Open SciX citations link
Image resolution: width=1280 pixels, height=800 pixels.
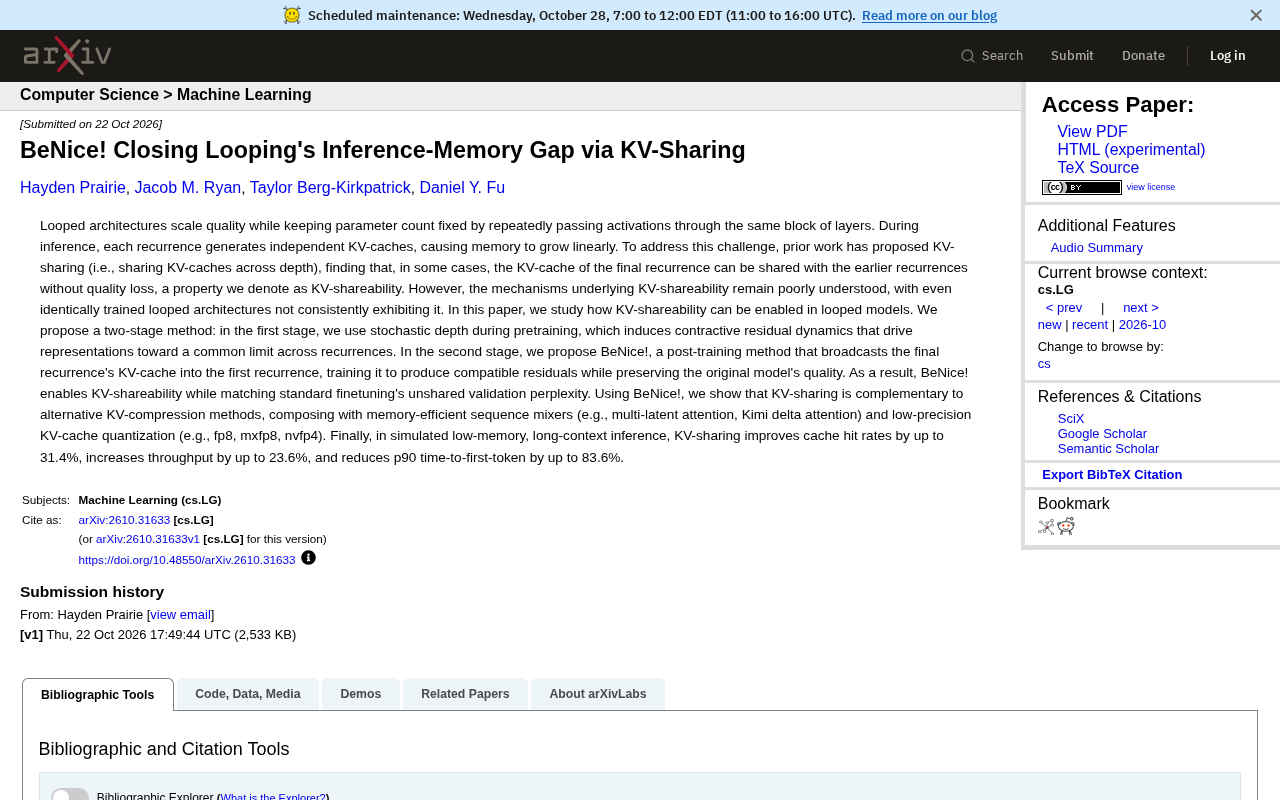[x=1071, y=419]
